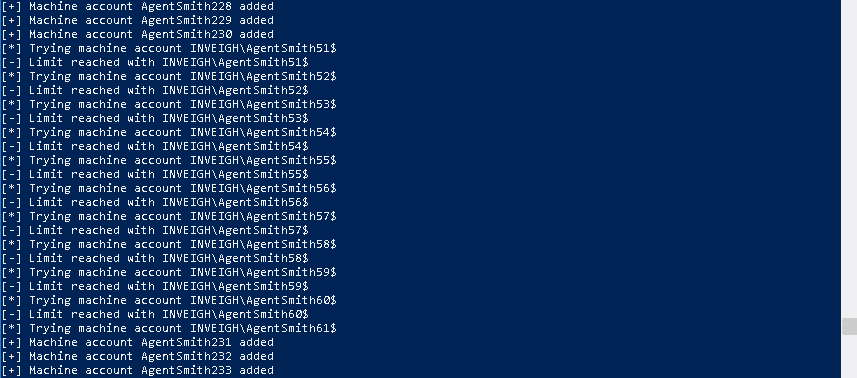This screenshot has height=378, width=857.
Task: Click the scrollbar track above the thumb
Action: tap(849, 158)
